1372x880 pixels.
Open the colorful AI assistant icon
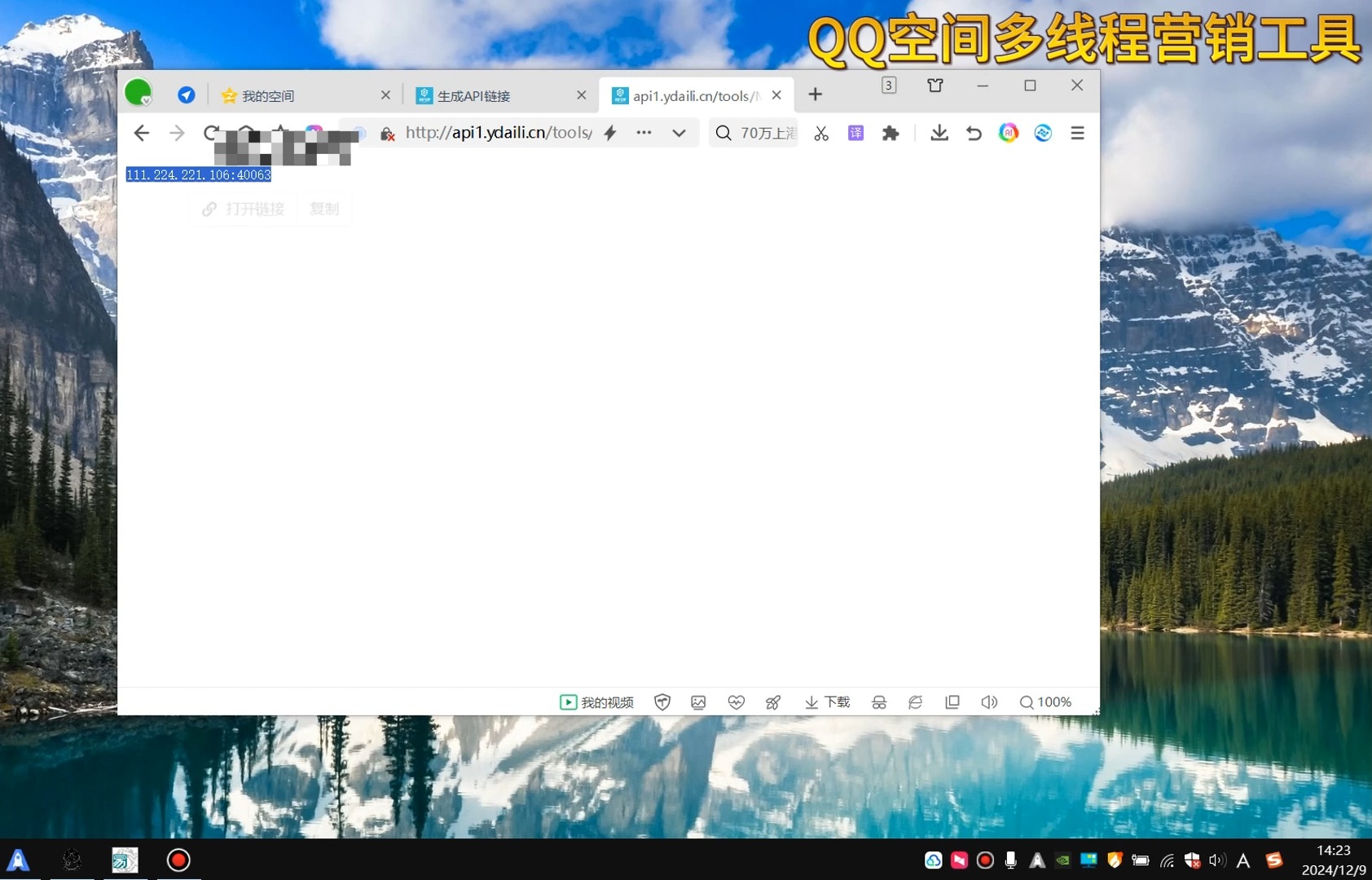[x=1009, y=133]
